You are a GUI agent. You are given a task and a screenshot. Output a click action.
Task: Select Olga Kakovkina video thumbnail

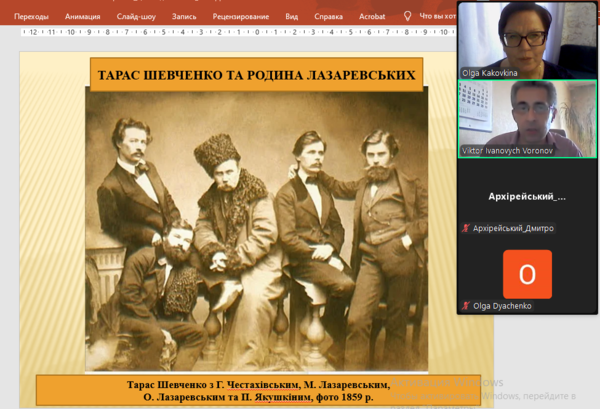click(527, 40)
